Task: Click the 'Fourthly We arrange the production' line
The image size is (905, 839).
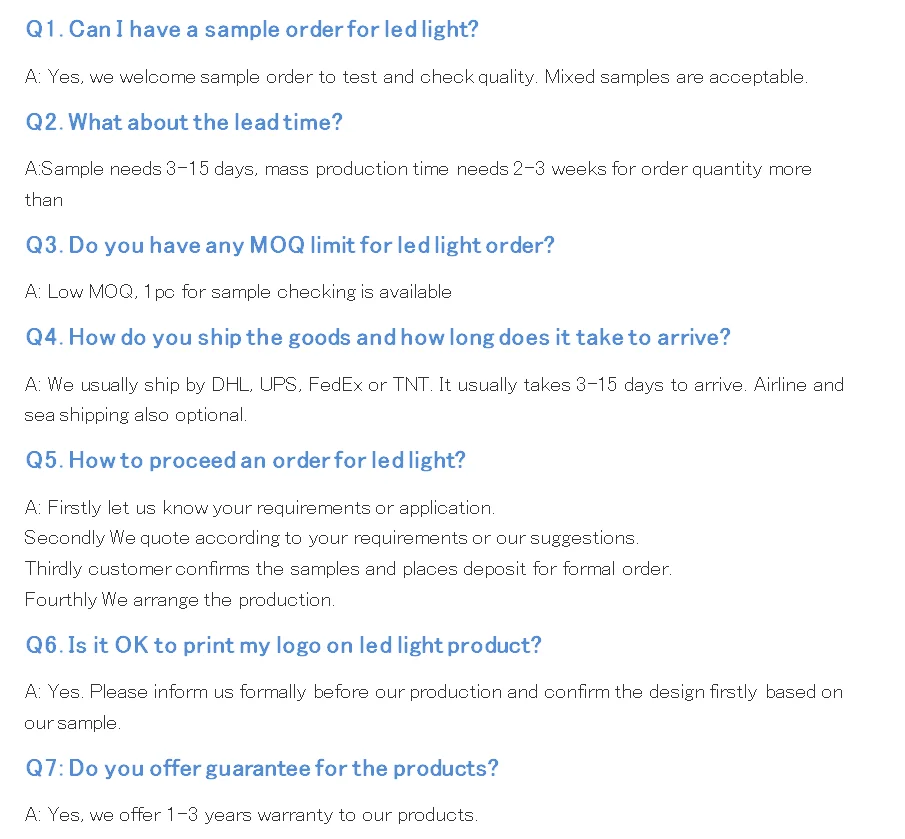Action: click(x=179, y=600)
